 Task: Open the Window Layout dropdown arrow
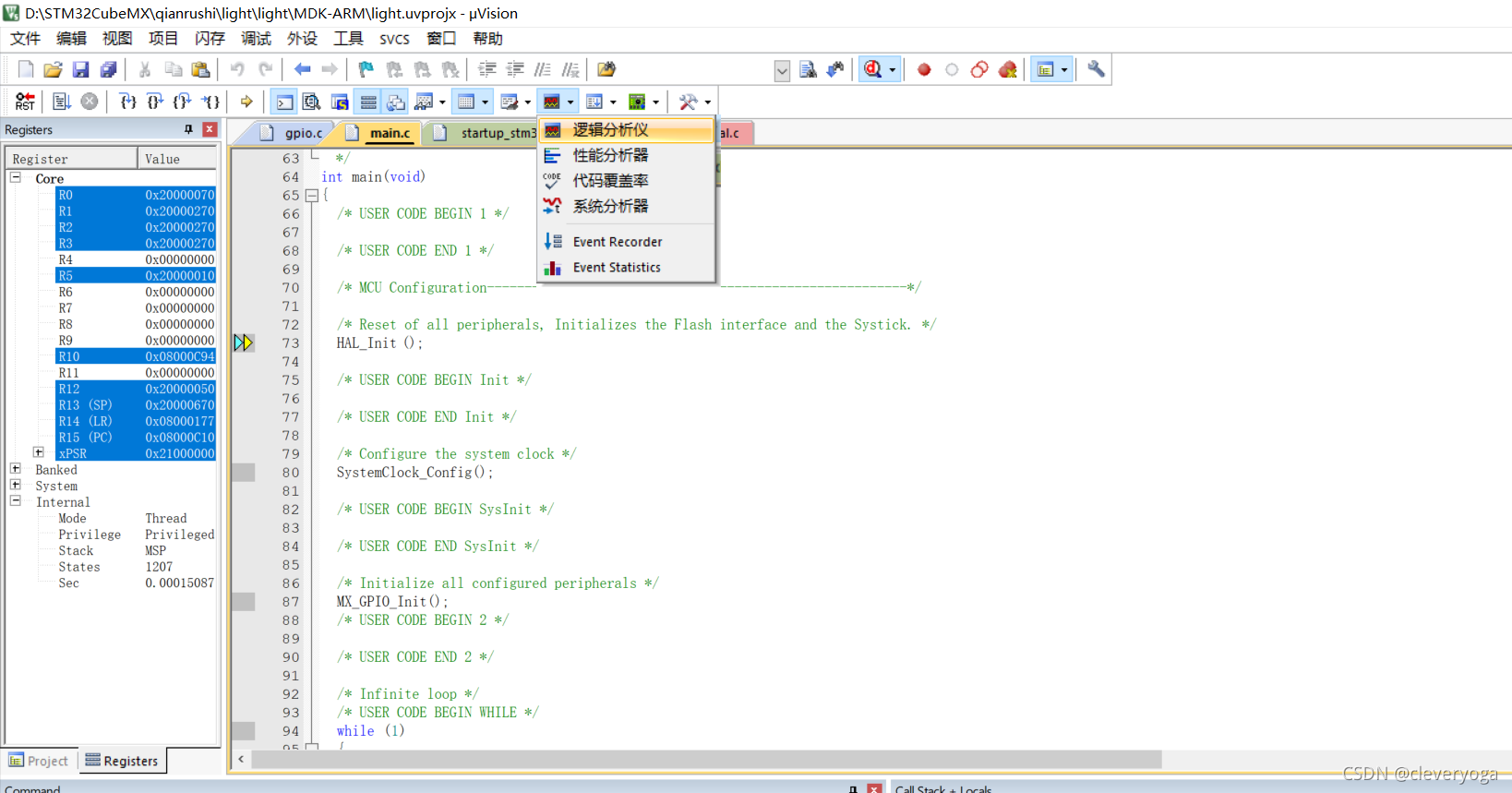click(1064, 70)
